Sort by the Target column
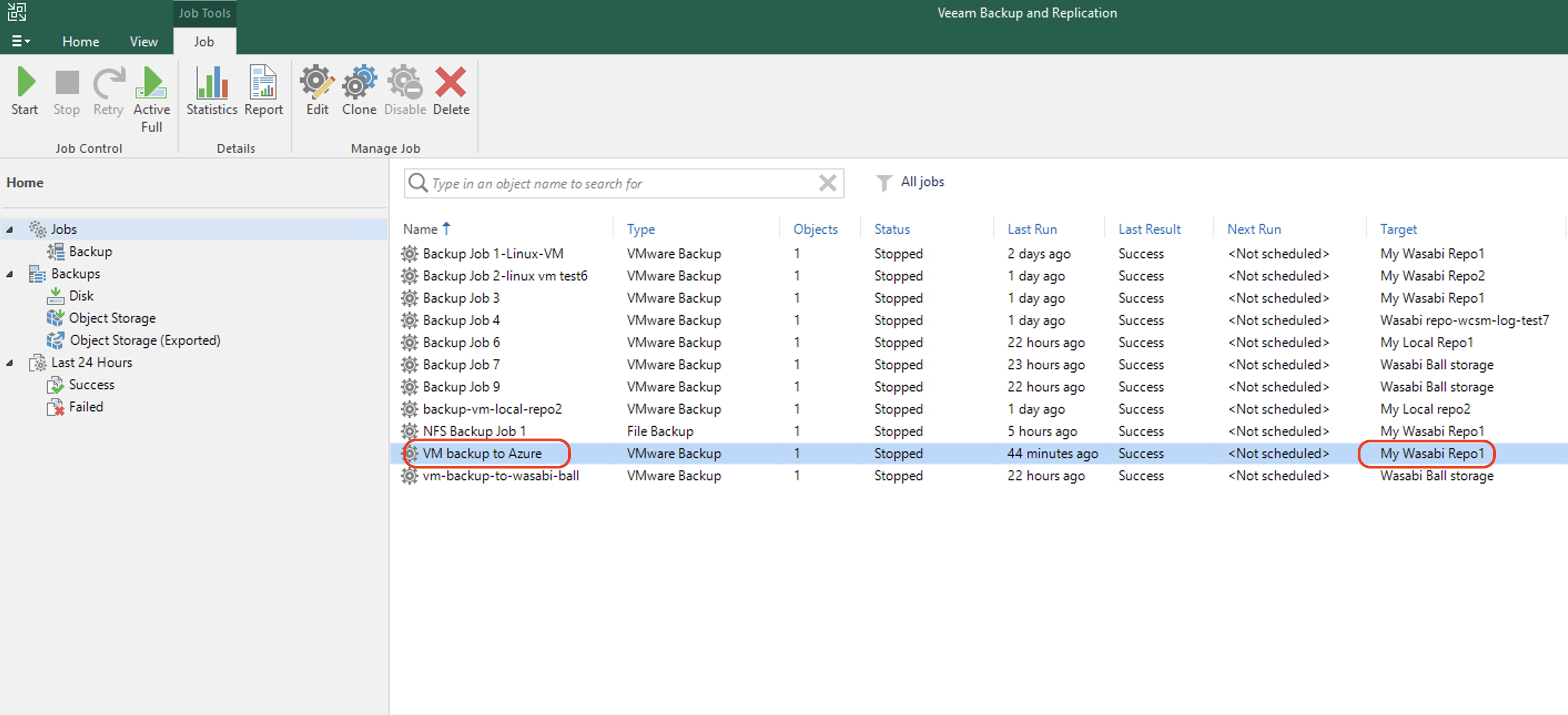 coord(1398,229)
